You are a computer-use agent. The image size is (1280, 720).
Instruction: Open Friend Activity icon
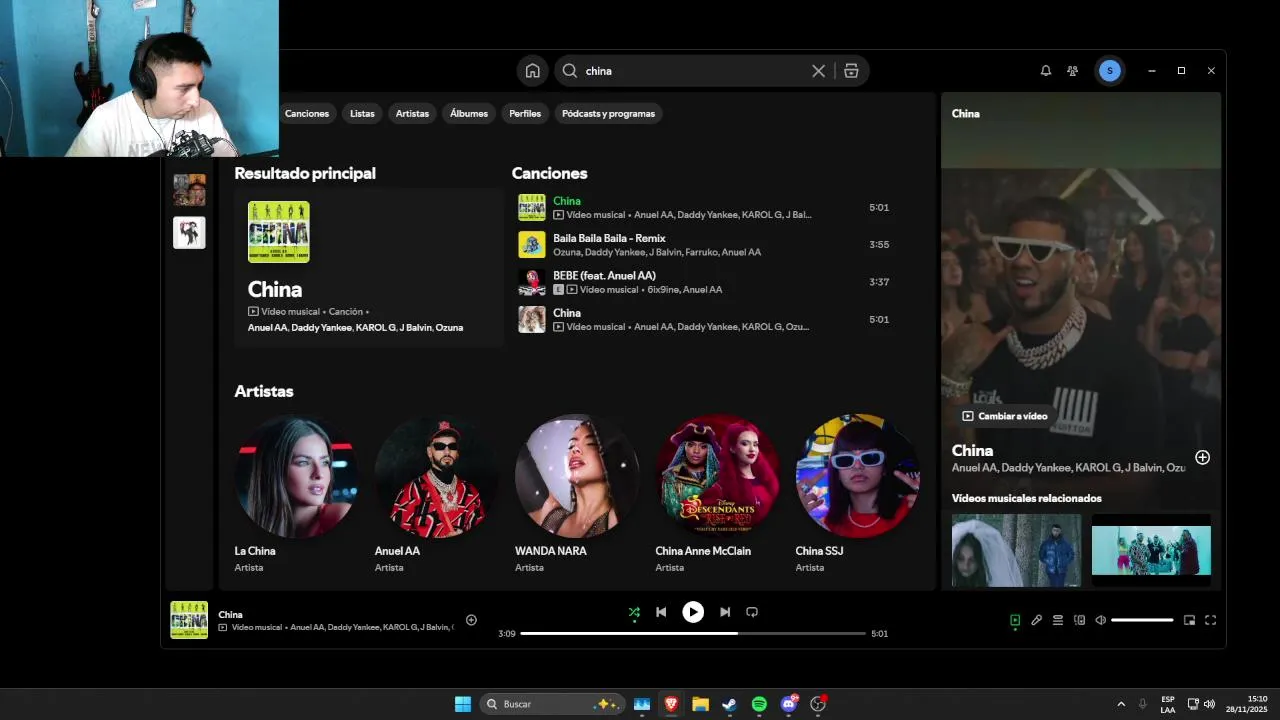1073,71
